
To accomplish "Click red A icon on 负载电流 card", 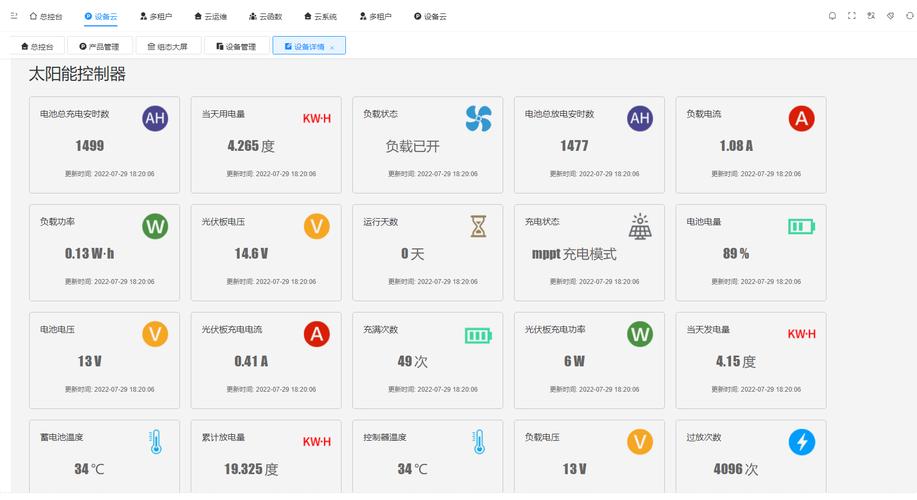I will [x=801, y=118].
